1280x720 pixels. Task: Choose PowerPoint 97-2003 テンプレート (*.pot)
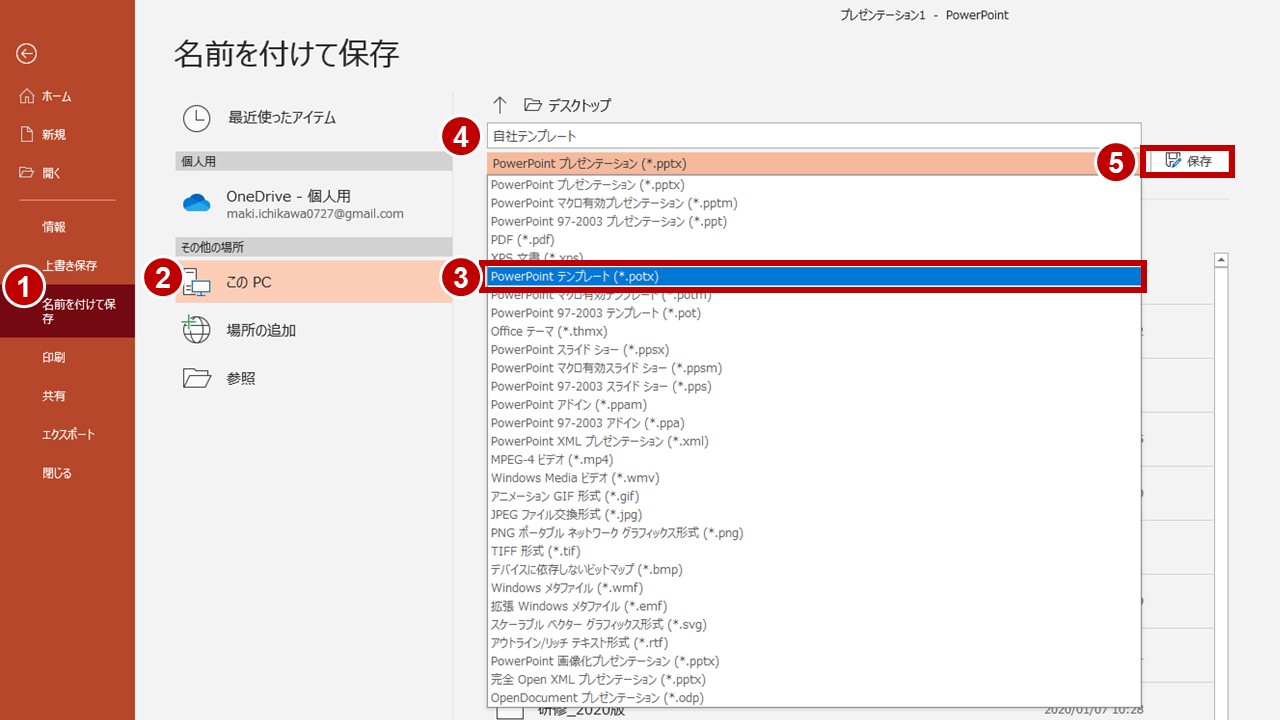(814, 313)
